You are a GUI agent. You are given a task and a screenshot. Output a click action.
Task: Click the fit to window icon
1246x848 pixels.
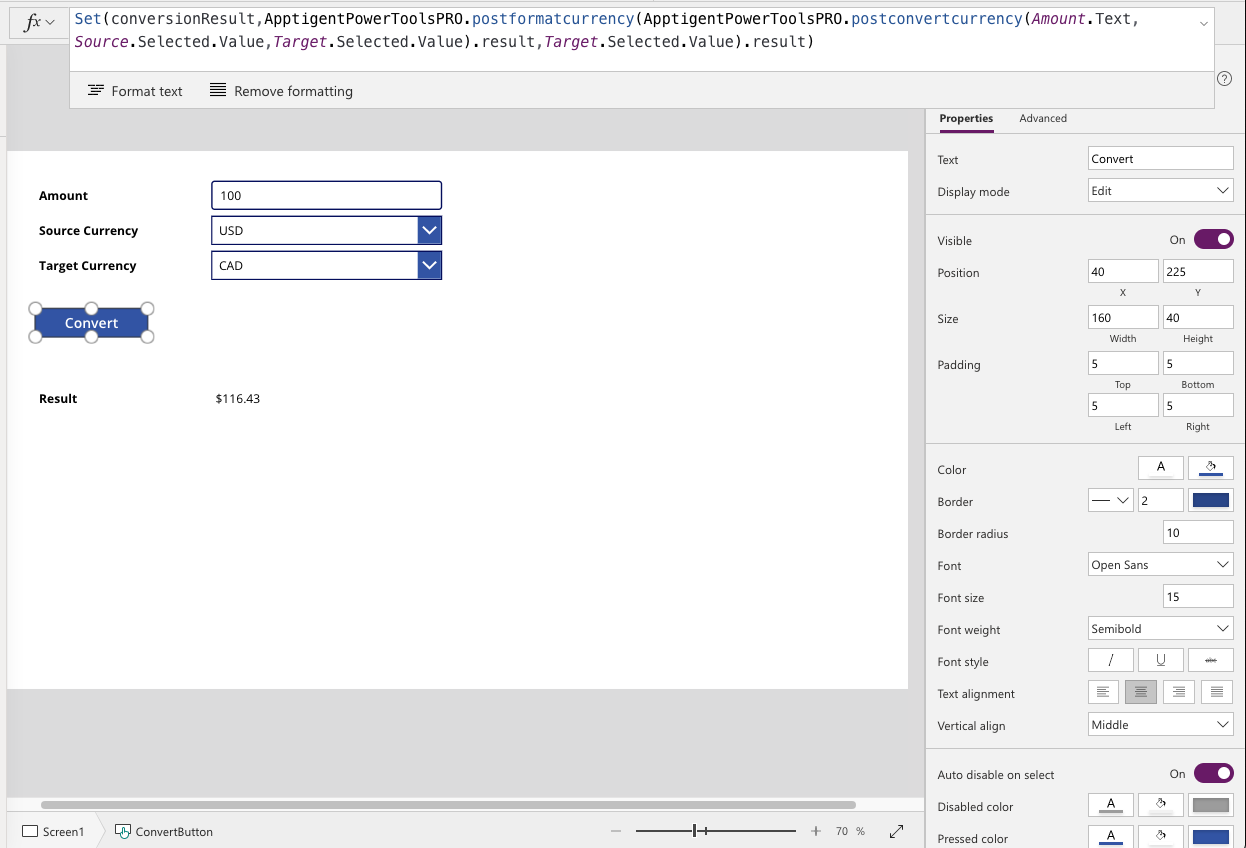(897, 831)
